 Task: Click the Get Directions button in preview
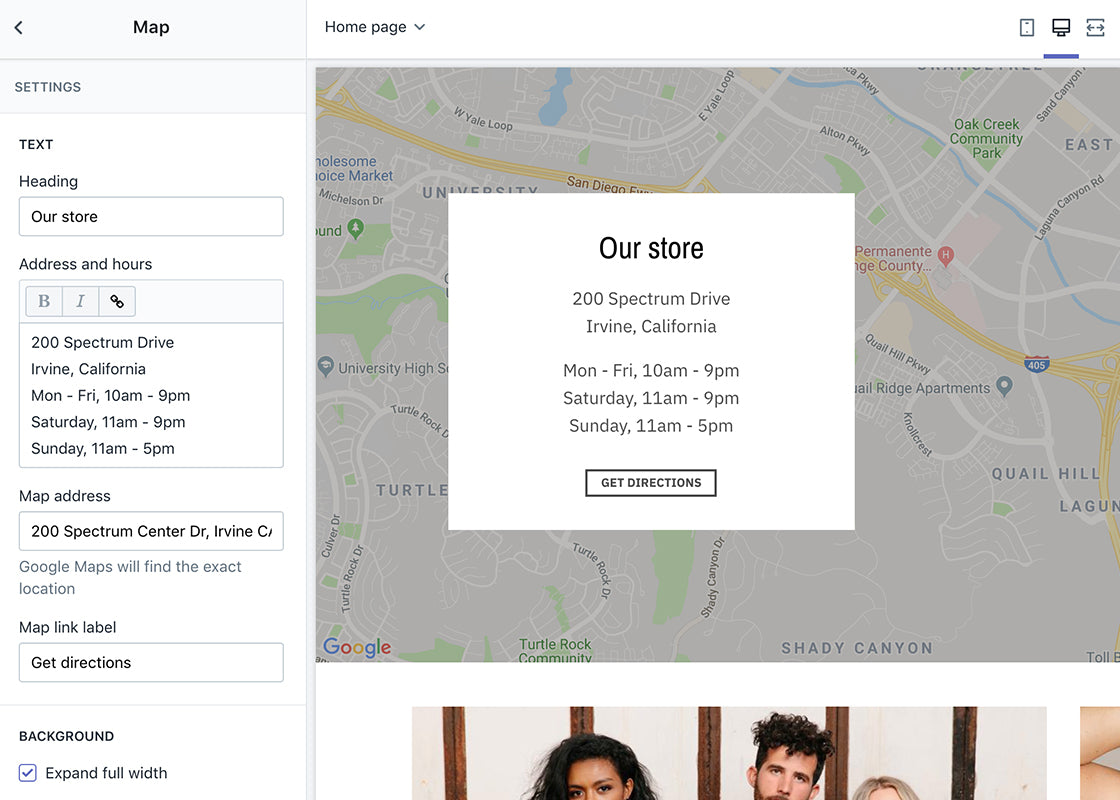click(x=651, y=483)
